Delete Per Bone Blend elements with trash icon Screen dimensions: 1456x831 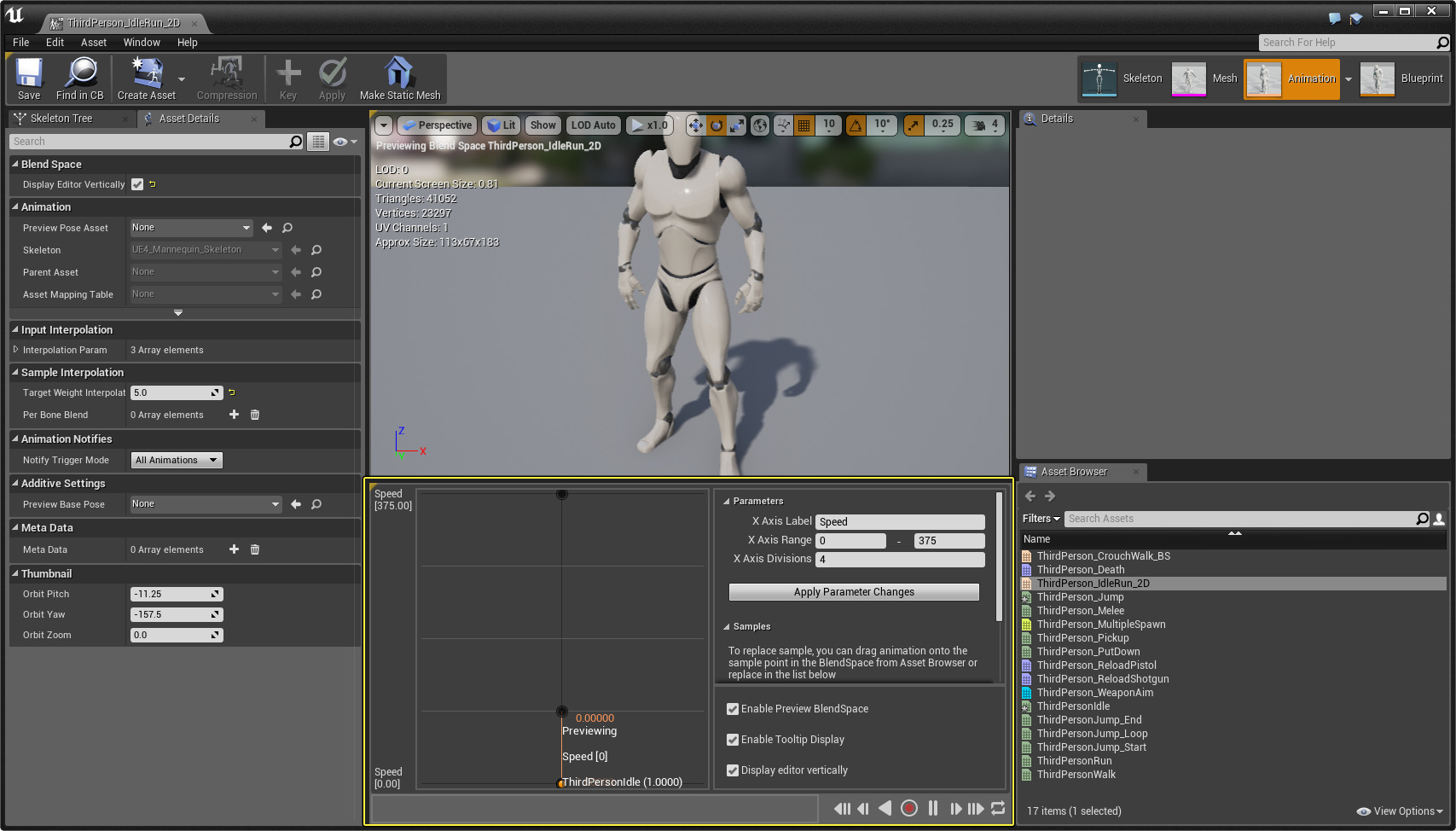tap(255, 415)
